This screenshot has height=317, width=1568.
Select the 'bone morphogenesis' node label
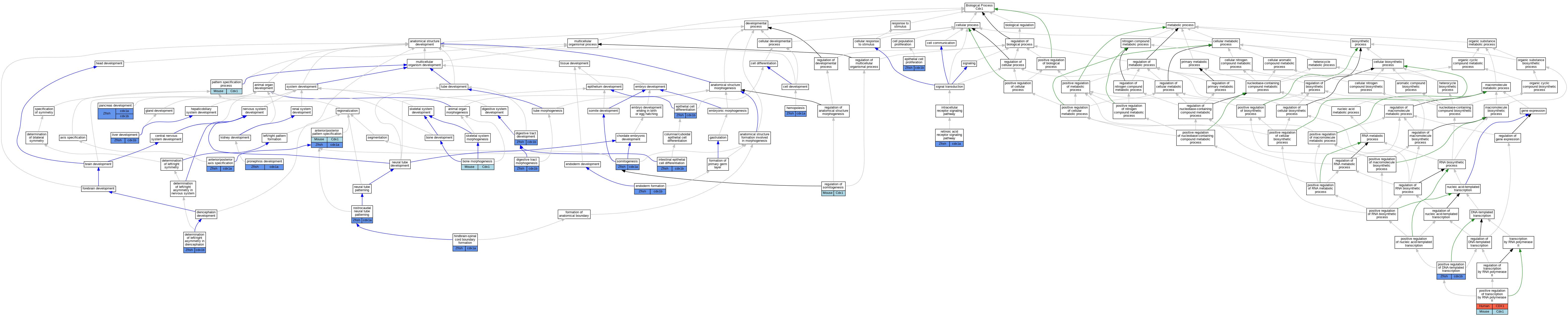478,162
